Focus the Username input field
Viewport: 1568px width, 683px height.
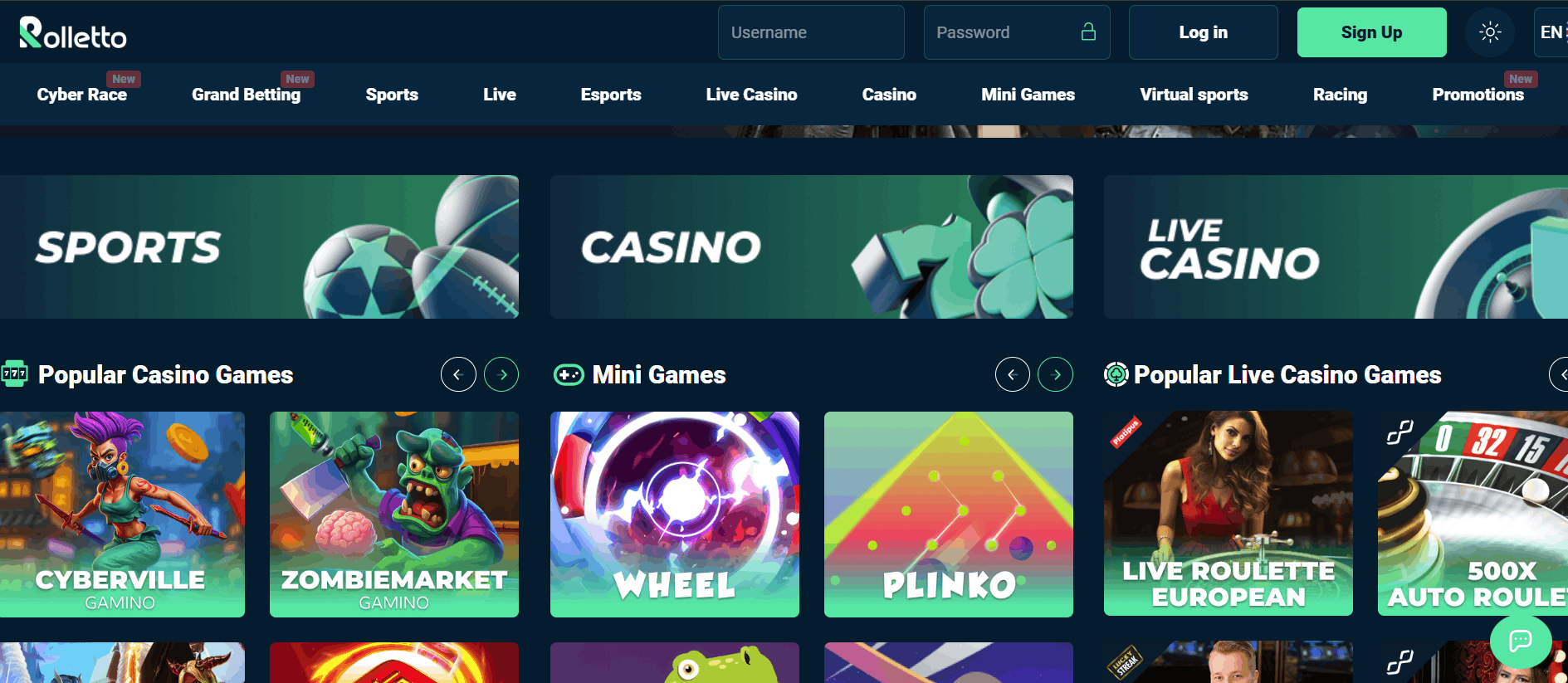click(x=811, y=32)
